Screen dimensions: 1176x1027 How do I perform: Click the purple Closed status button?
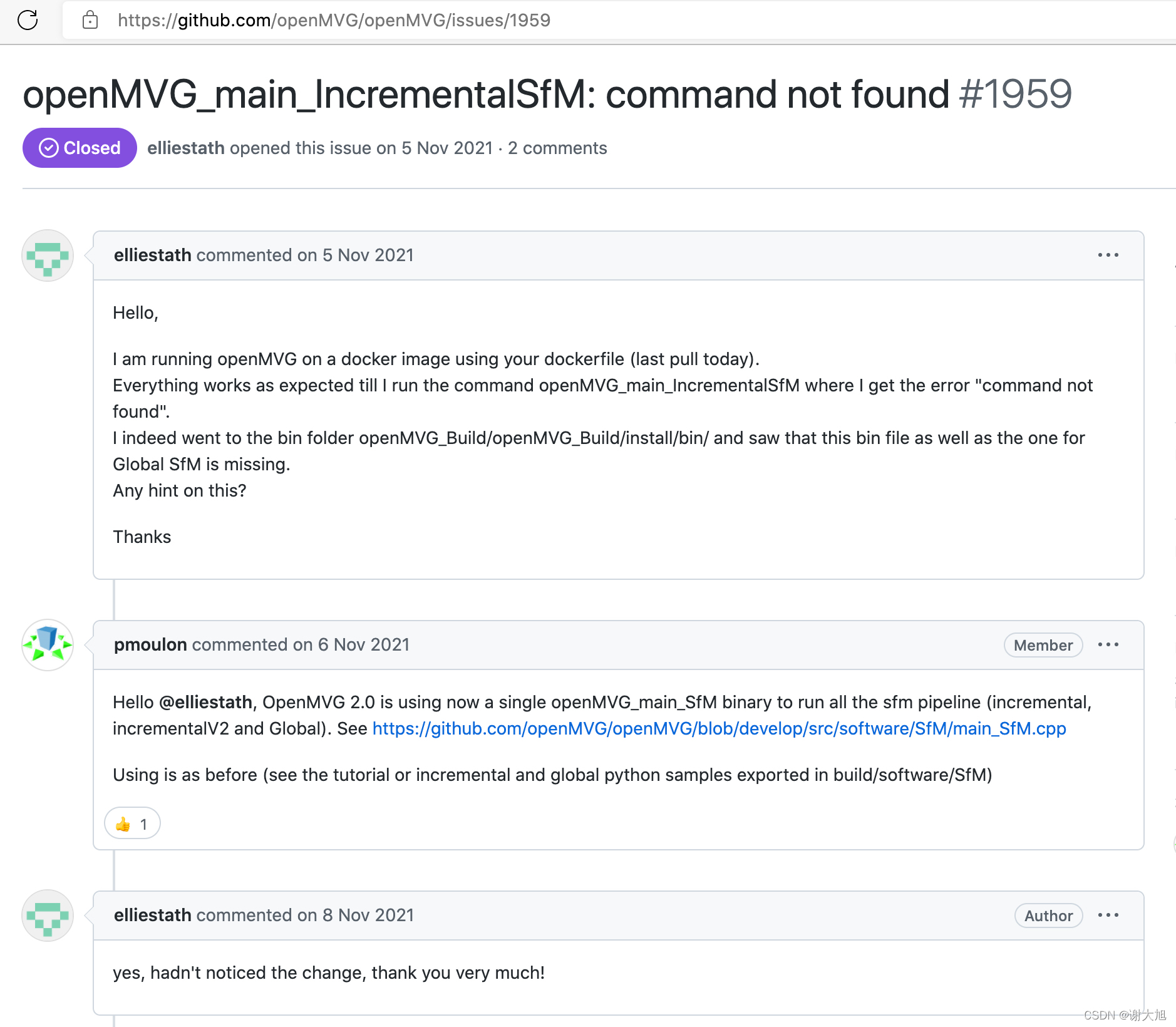tap(80, 148)
